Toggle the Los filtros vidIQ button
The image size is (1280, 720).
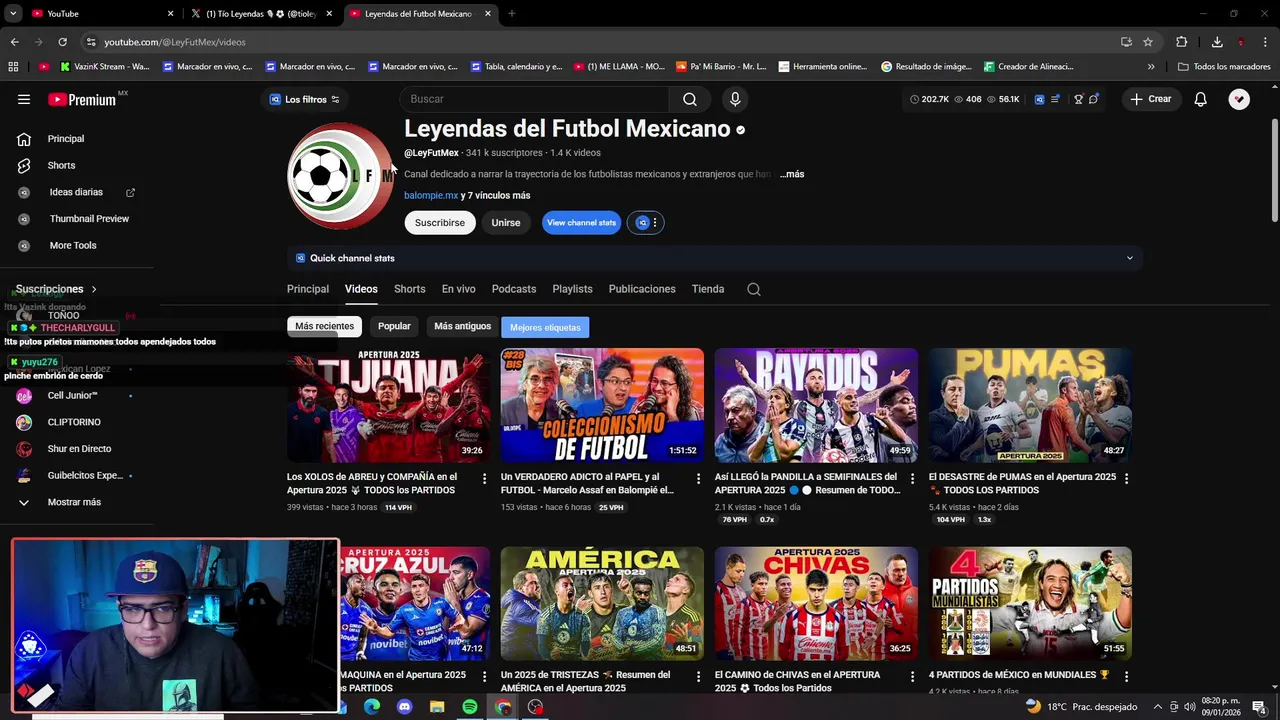click(x=304, y=99)
